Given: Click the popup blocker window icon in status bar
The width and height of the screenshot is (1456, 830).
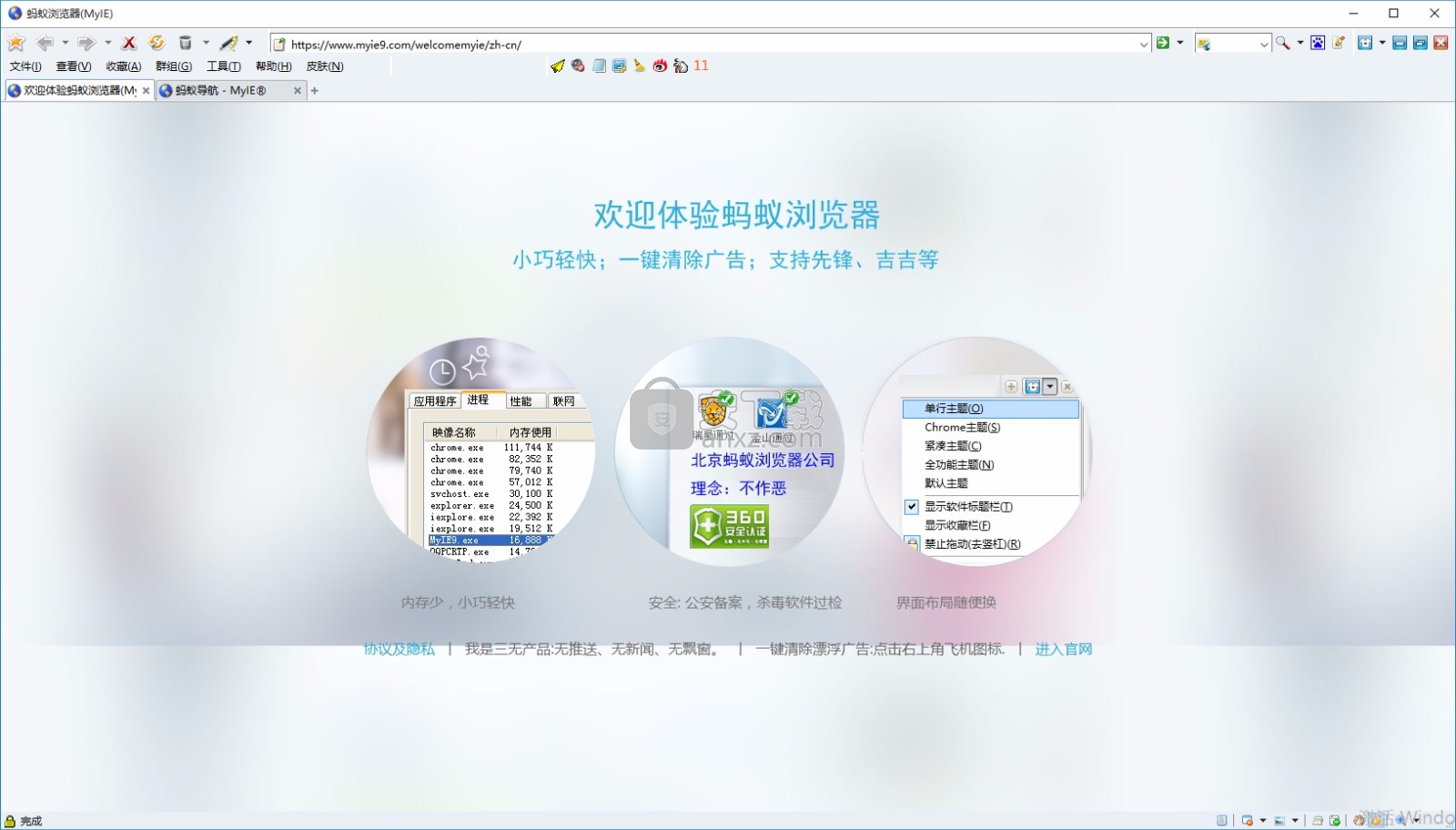Looking at the screenshot, I should (1248, 820).
